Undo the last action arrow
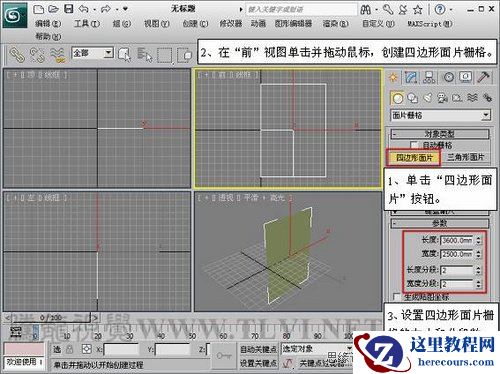This screenshot has width=500, height=374. 83,9
